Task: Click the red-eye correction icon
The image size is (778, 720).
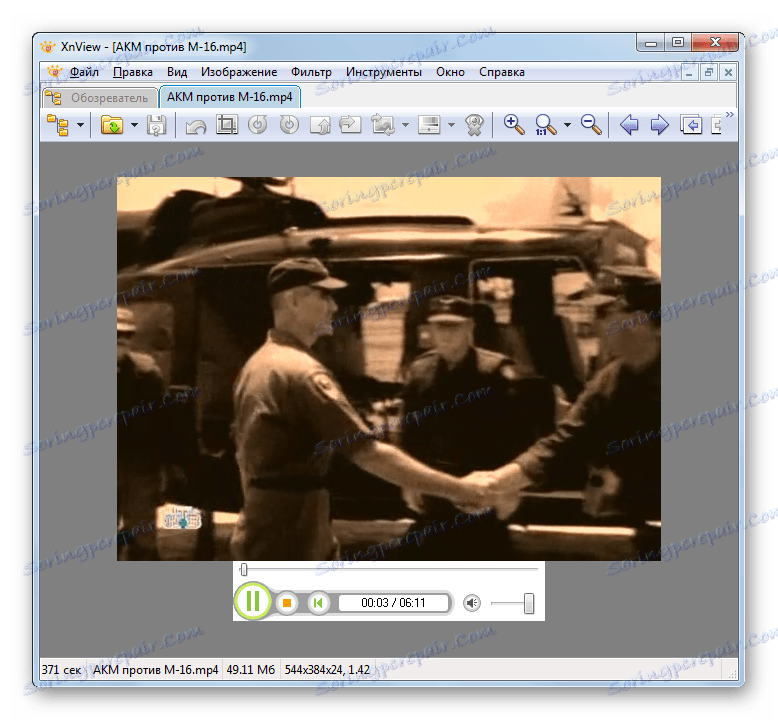Action: point(475,125)
